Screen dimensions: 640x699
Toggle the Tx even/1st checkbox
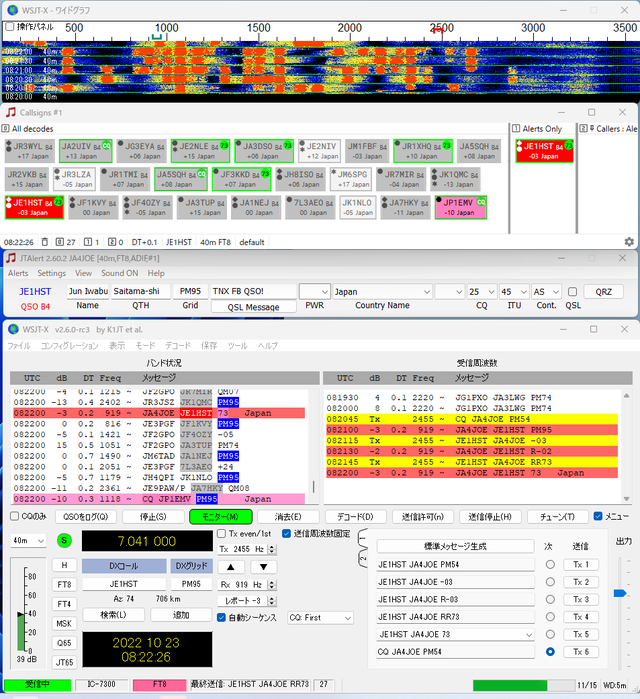pos(222,534)
